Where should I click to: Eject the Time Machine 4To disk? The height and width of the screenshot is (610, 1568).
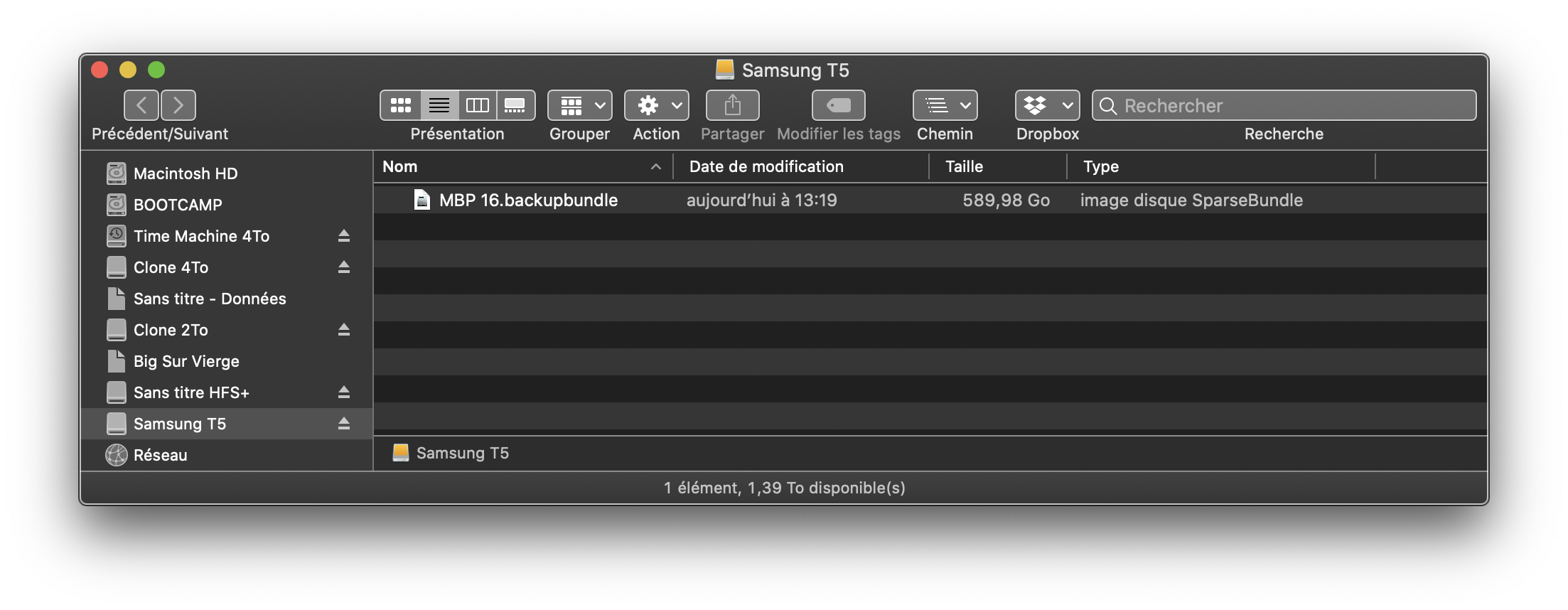click(344, 236)
